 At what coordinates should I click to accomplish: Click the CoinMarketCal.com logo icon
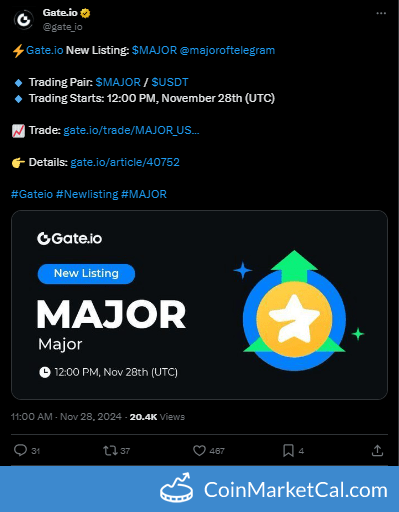(176, 488)
